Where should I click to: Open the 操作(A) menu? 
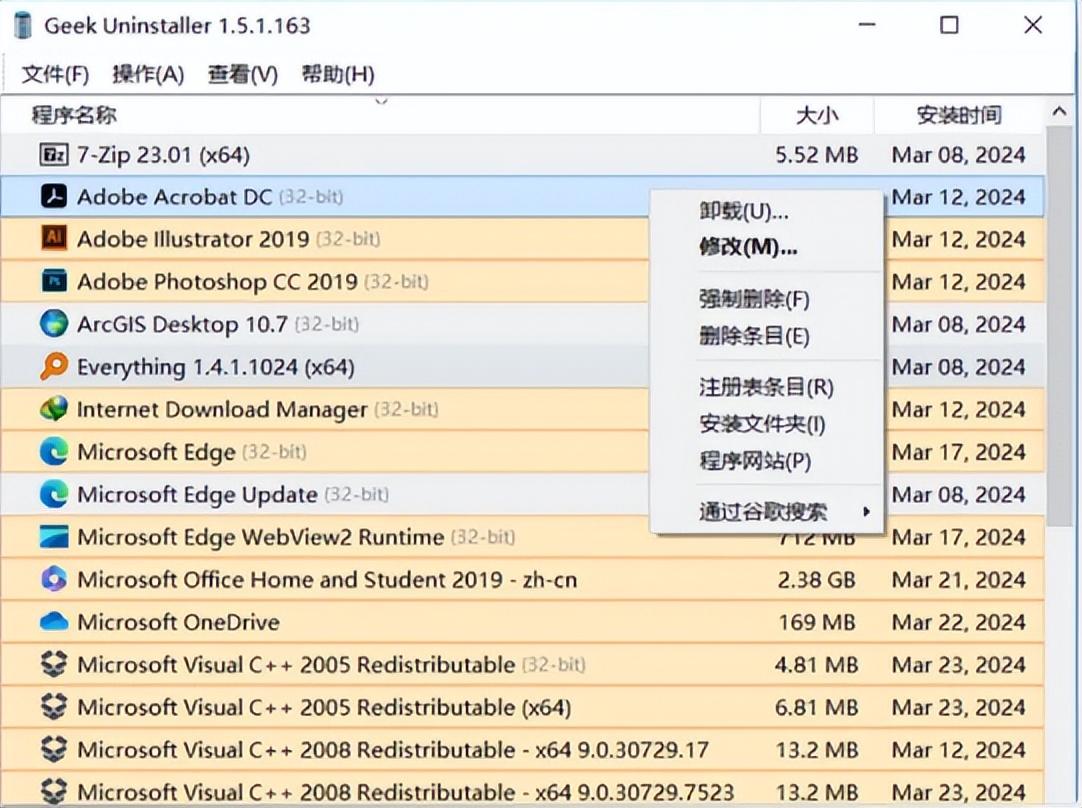(148, 74)
